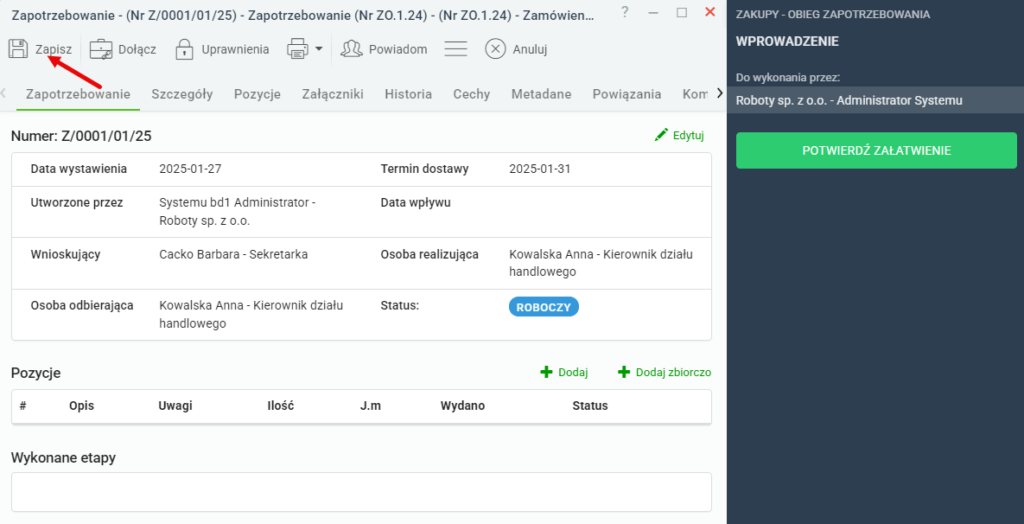Viewport: 1024px width, 524px height.
Task: Click the Status: label in details
Action: [400, 305]
